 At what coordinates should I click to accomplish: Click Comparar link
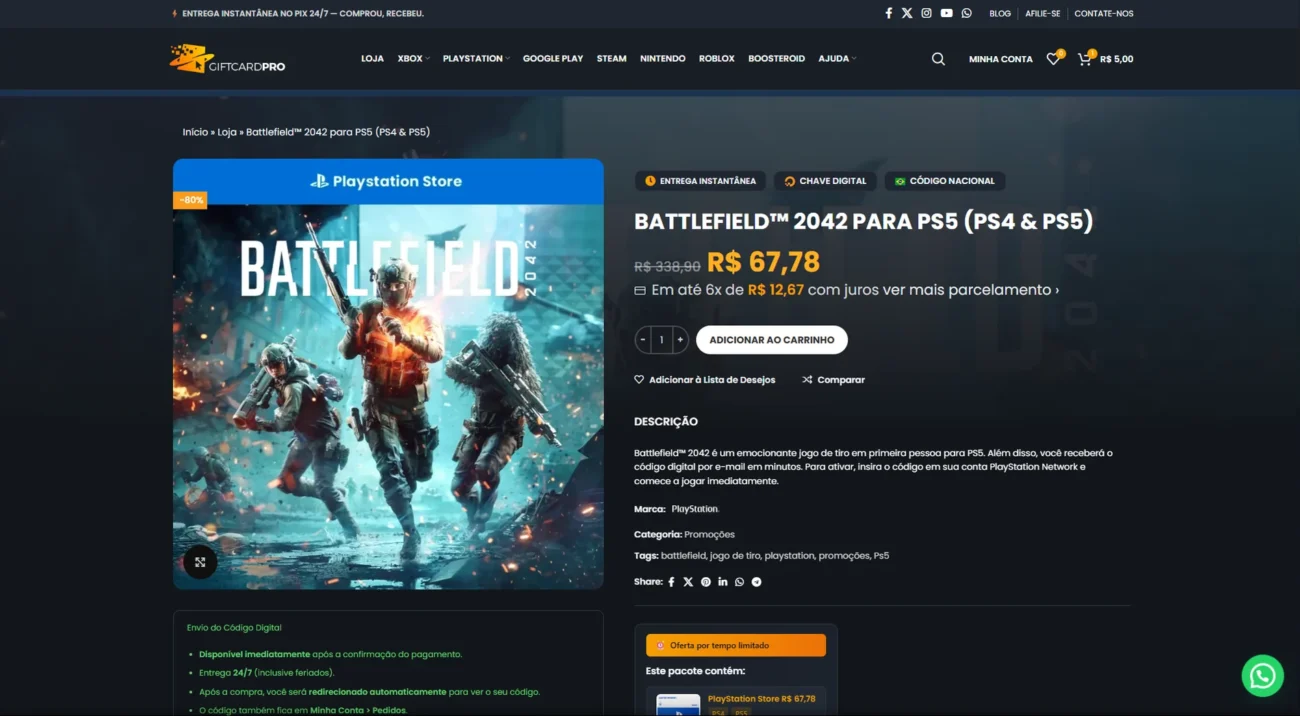(833, 380)
